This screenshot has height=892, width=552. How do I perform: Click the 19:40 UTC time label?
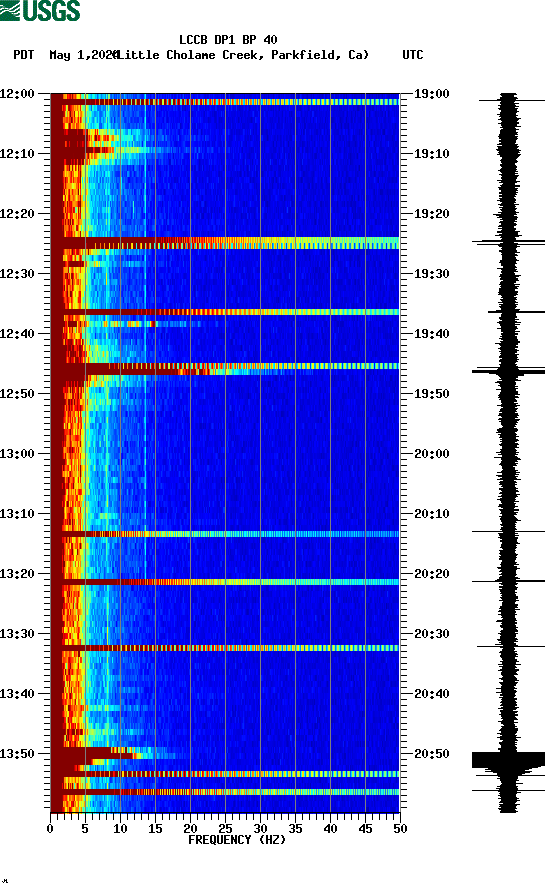click(x=432, y=334)
